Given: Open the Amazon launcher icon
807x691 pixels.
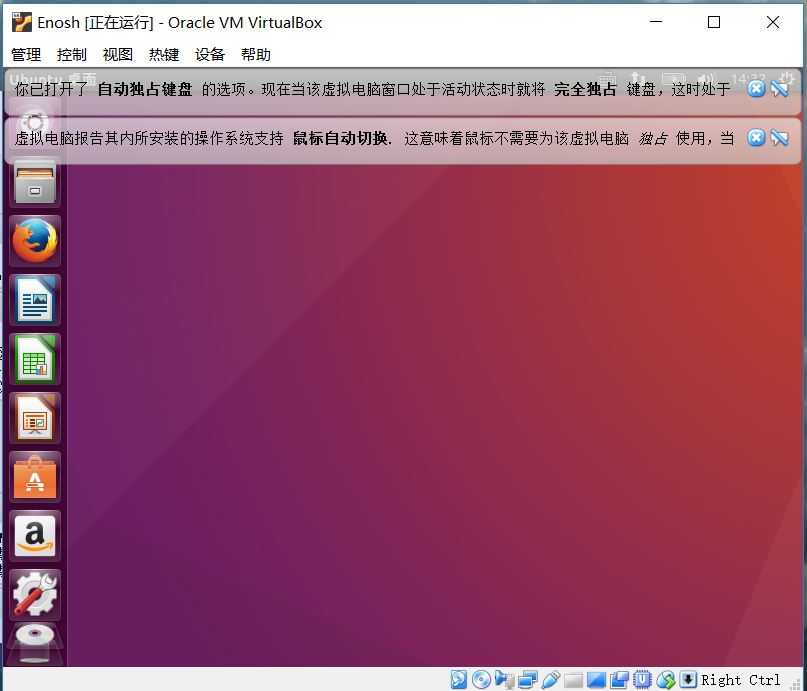Looking at the screenshot, I should pos(34,536).
